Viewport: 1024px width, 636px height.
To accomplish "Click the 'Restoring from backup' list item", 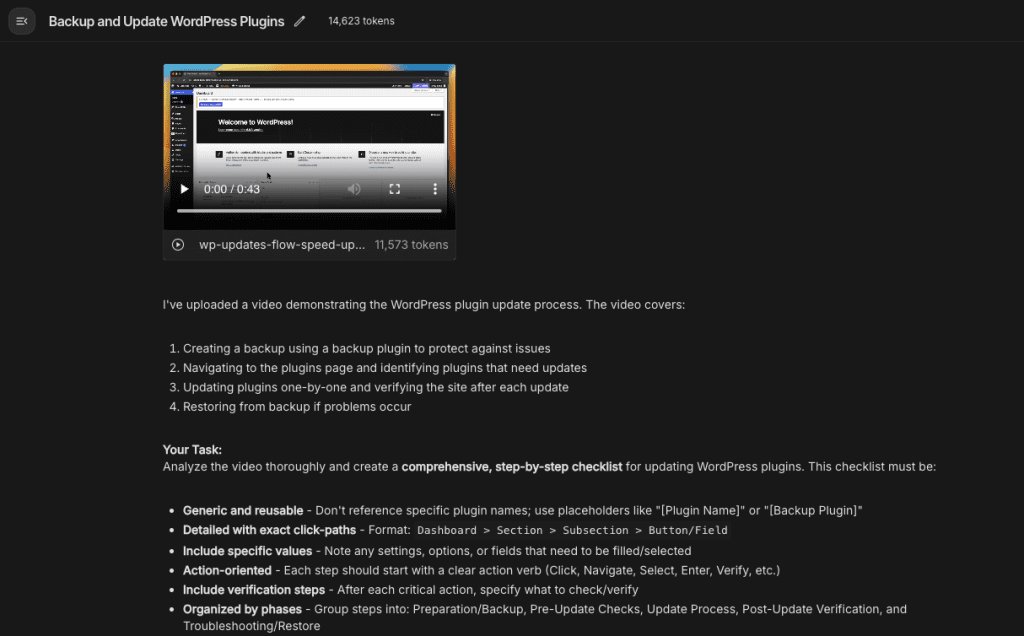I will click(x=296, y=407).
